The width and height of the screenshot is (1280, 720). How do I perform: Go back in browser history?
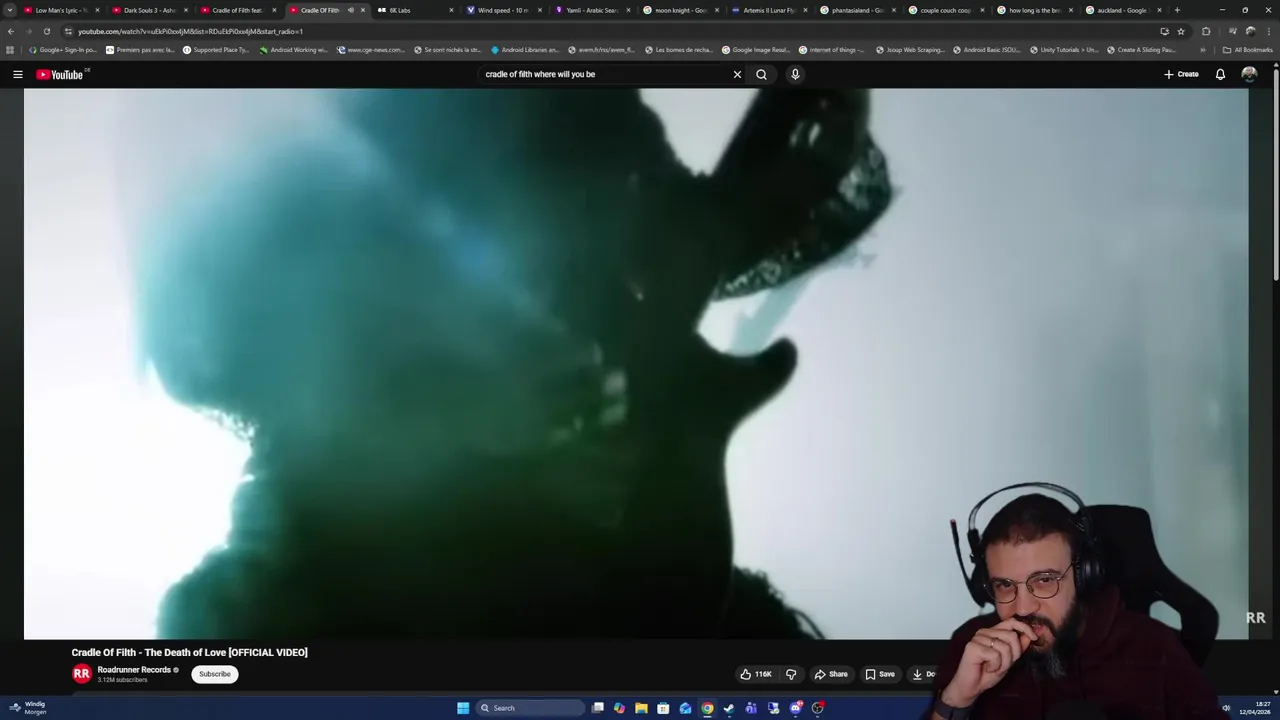[x=11, y=31]
